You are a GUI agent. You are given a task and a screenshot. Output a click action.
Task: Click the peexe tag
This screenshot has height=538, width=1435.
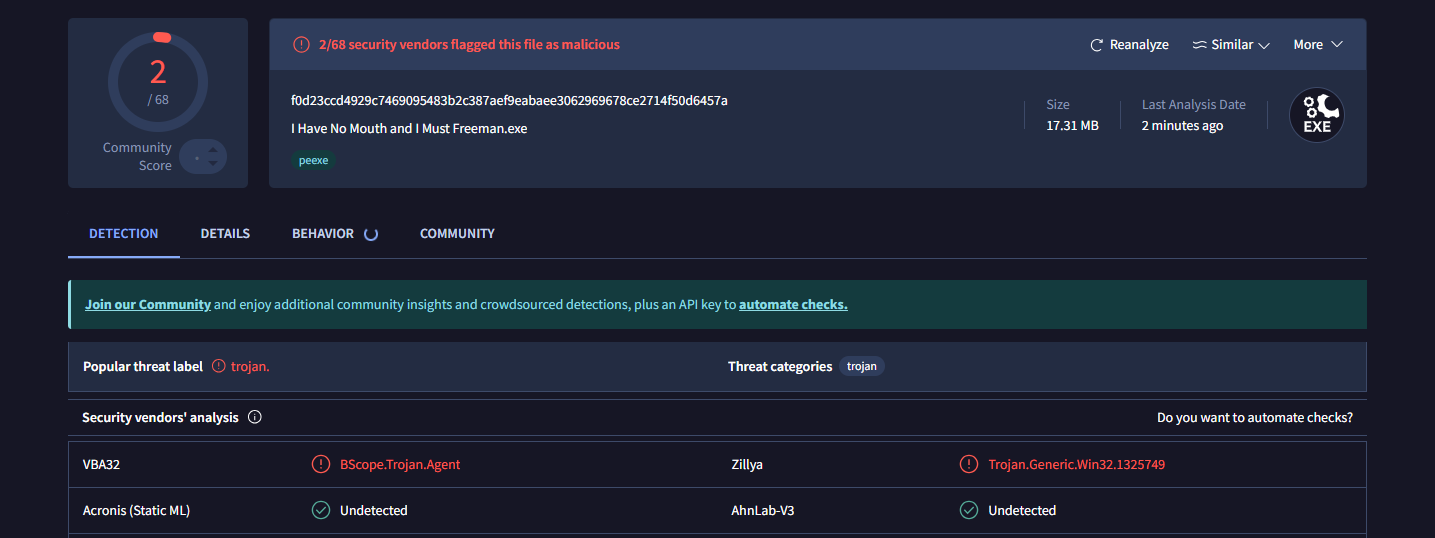click(314, 160)
